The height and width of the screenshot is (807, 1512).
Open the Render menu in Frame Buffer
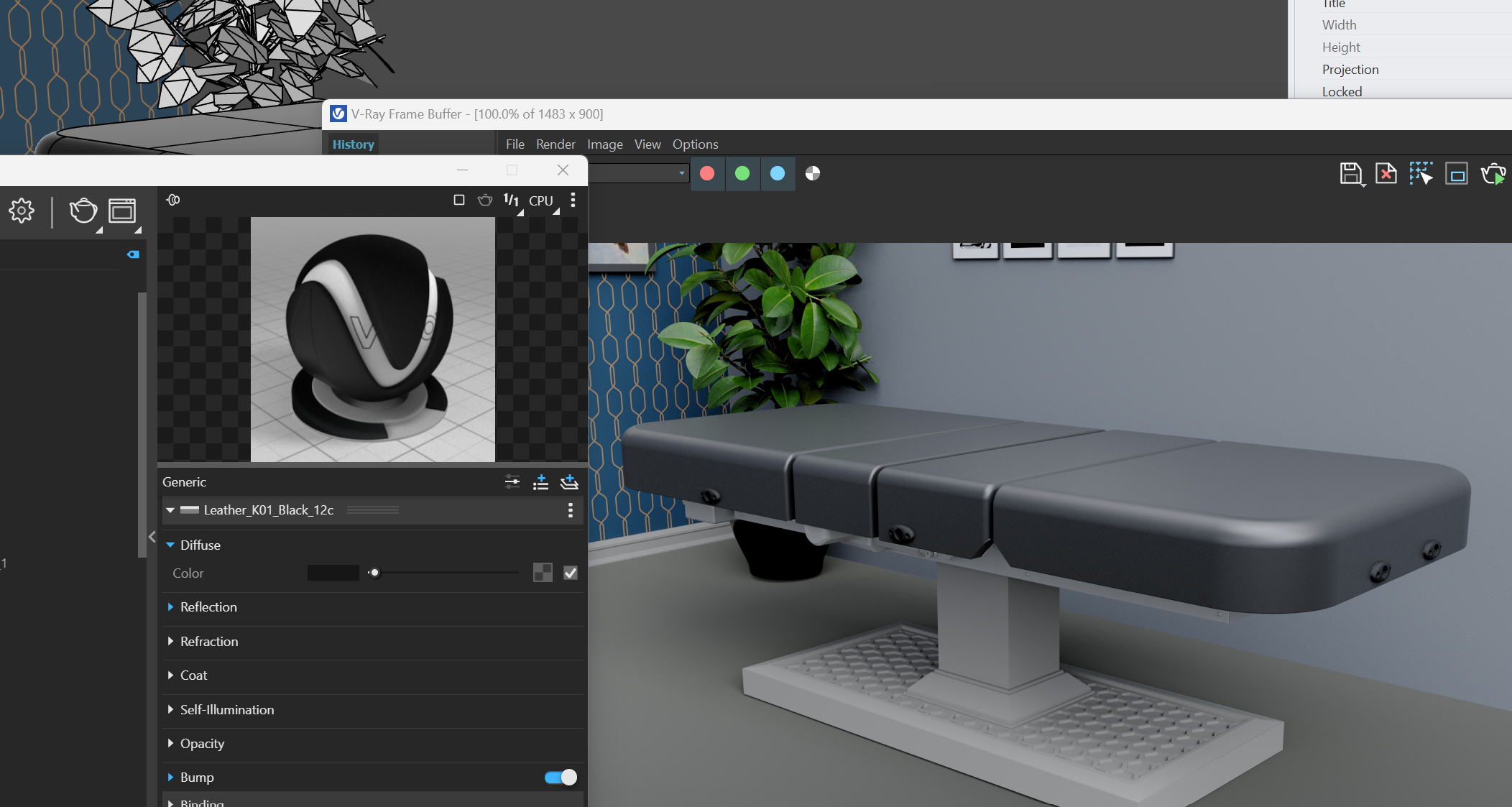click(556, 144)
